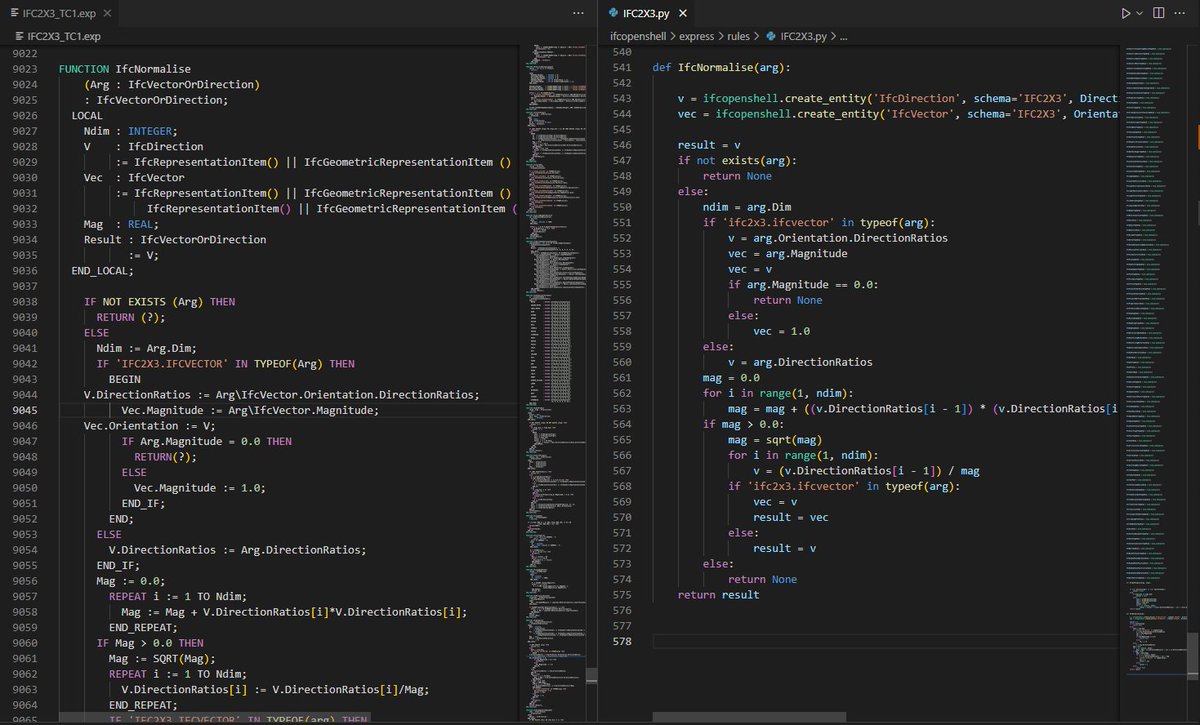Click line number 9023 in left editor
Viewport: 1200px width, 725px height.
pyautogui.click(x=27, y=69)
